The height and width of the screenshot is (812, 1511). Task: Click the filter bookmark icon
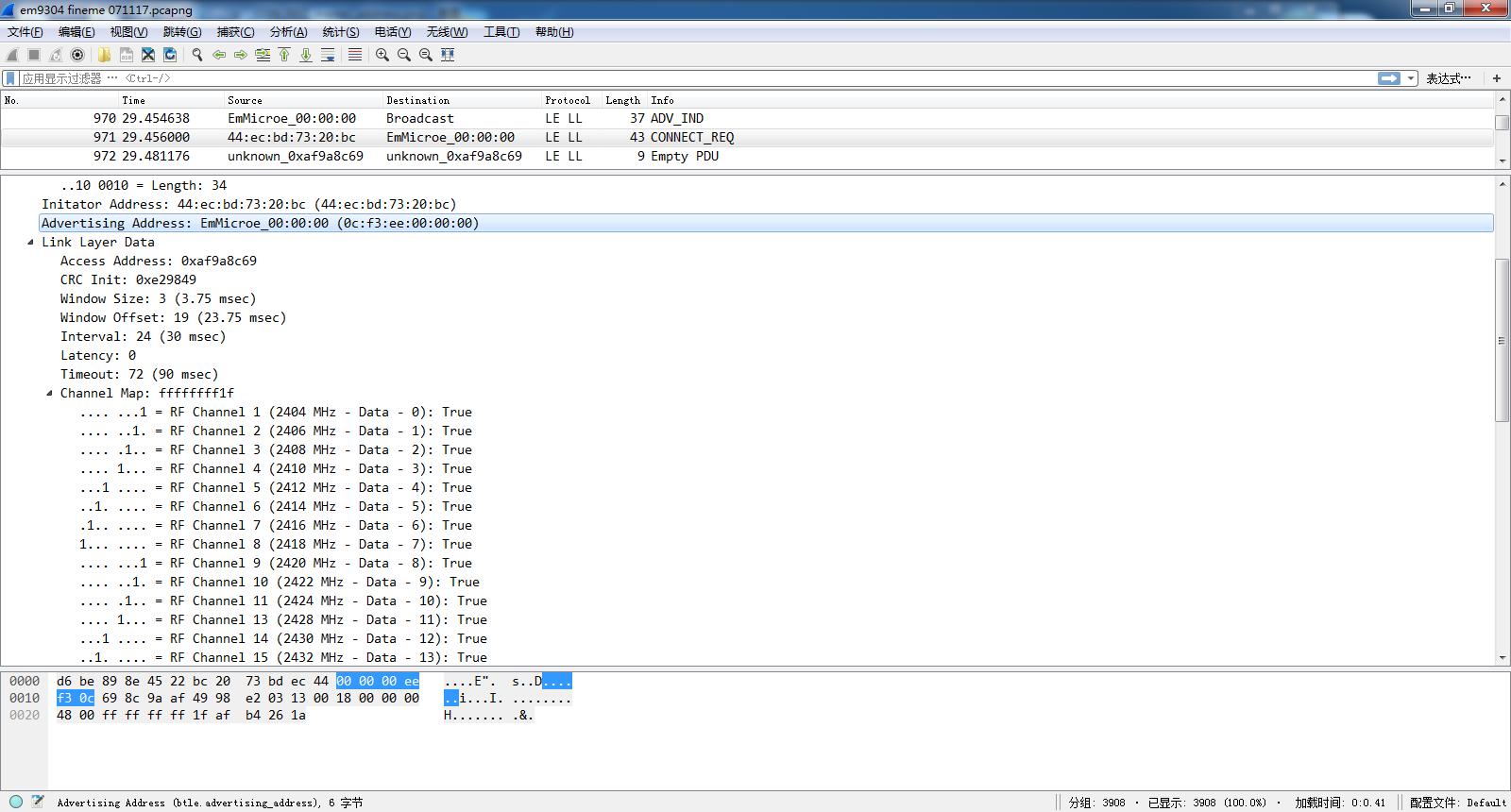[10, 78]
